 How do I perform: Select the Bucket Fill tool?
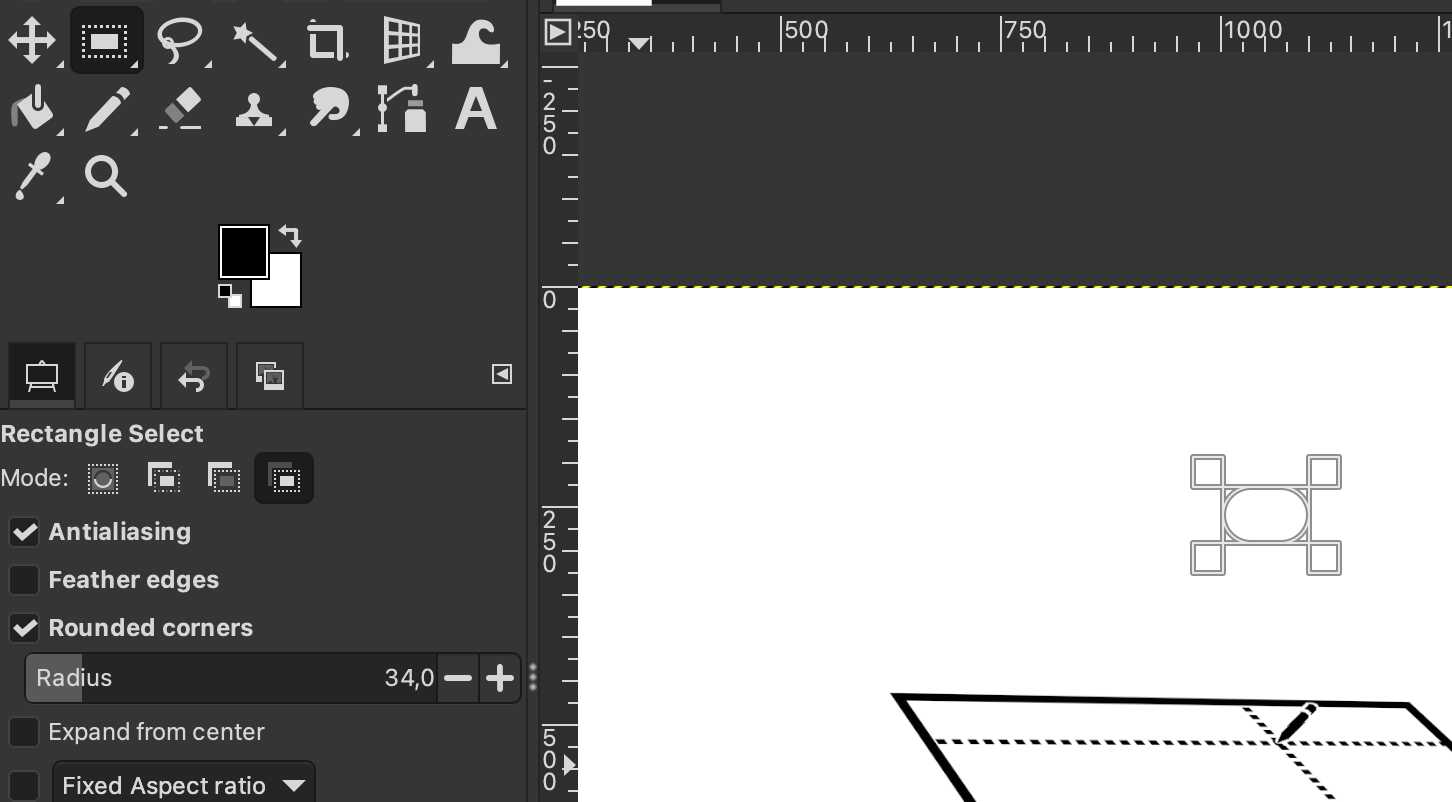[x=32, y=109]
